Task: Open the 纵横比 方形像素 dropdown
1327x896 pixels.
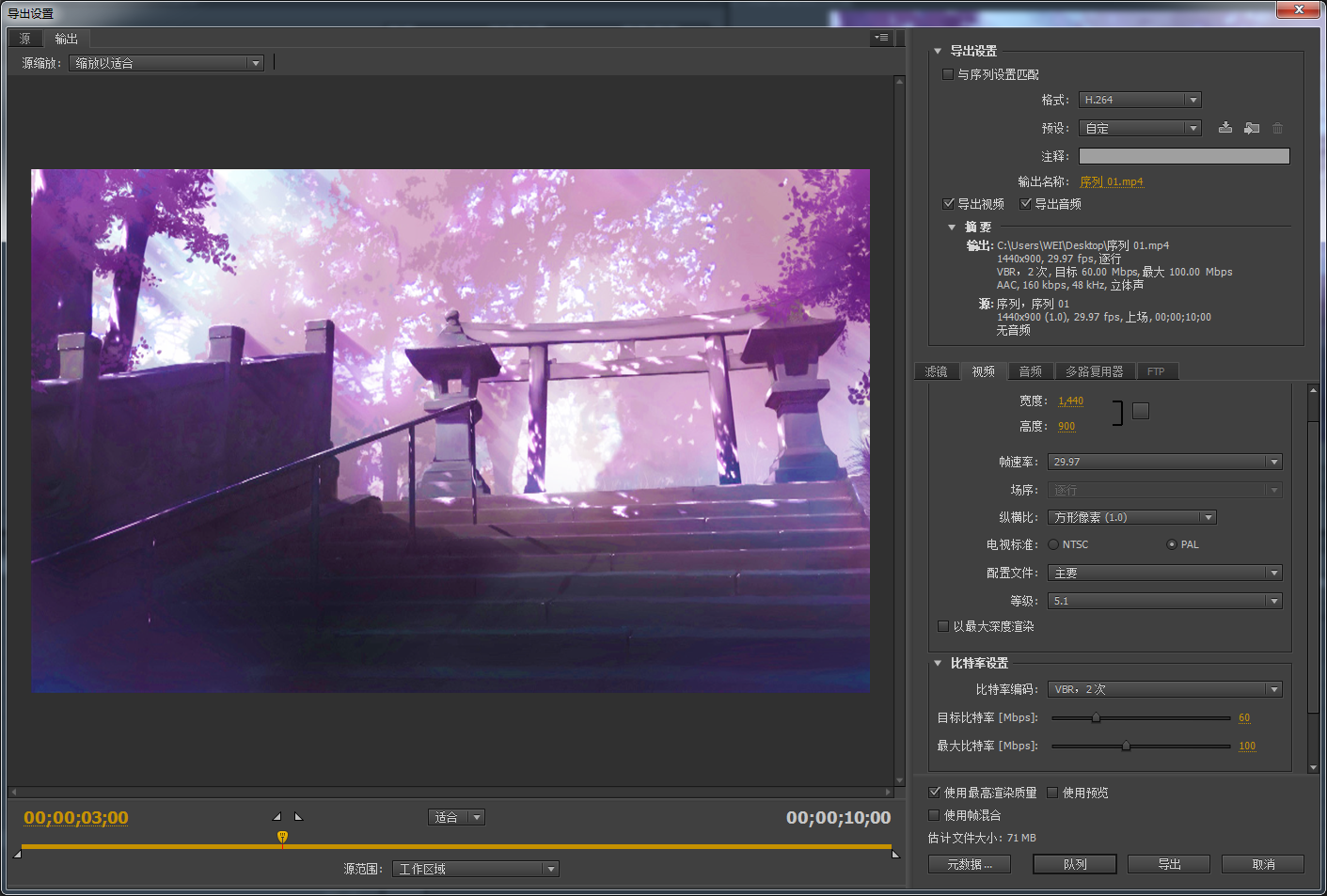Action: (1132, 517)
